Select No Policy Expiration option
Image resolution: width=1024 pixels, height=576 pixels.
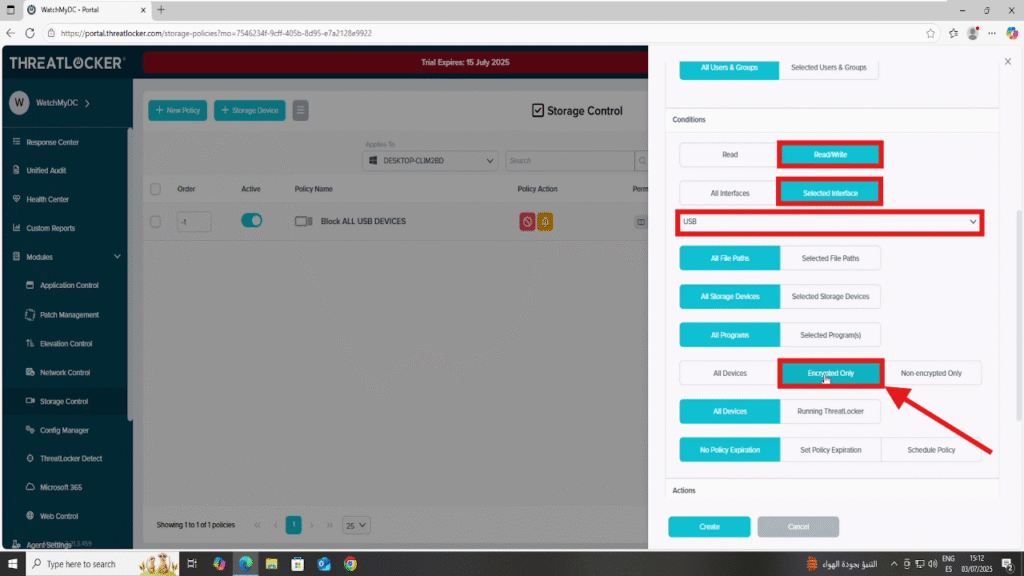pos(729,450)
